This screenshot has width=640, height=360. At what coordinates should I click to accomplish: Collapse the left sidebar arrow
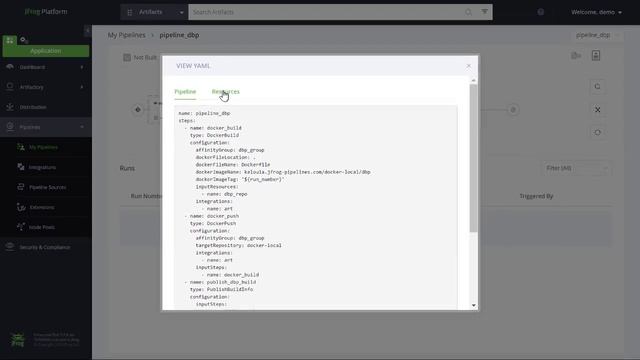coord(87,31)
